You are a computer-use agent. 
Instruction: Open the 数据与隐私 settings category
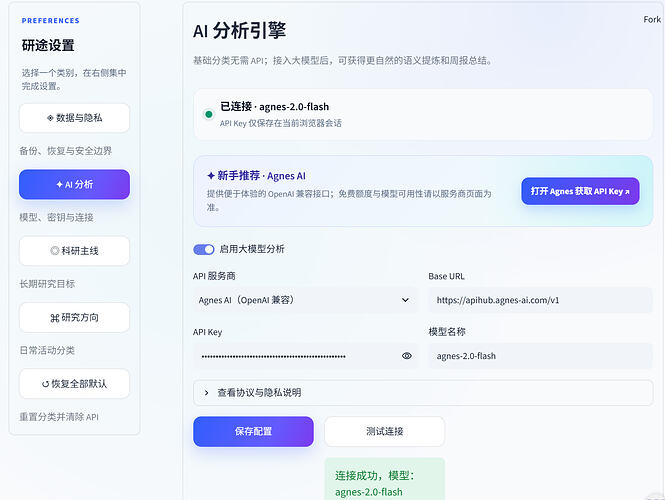(74, 118)
